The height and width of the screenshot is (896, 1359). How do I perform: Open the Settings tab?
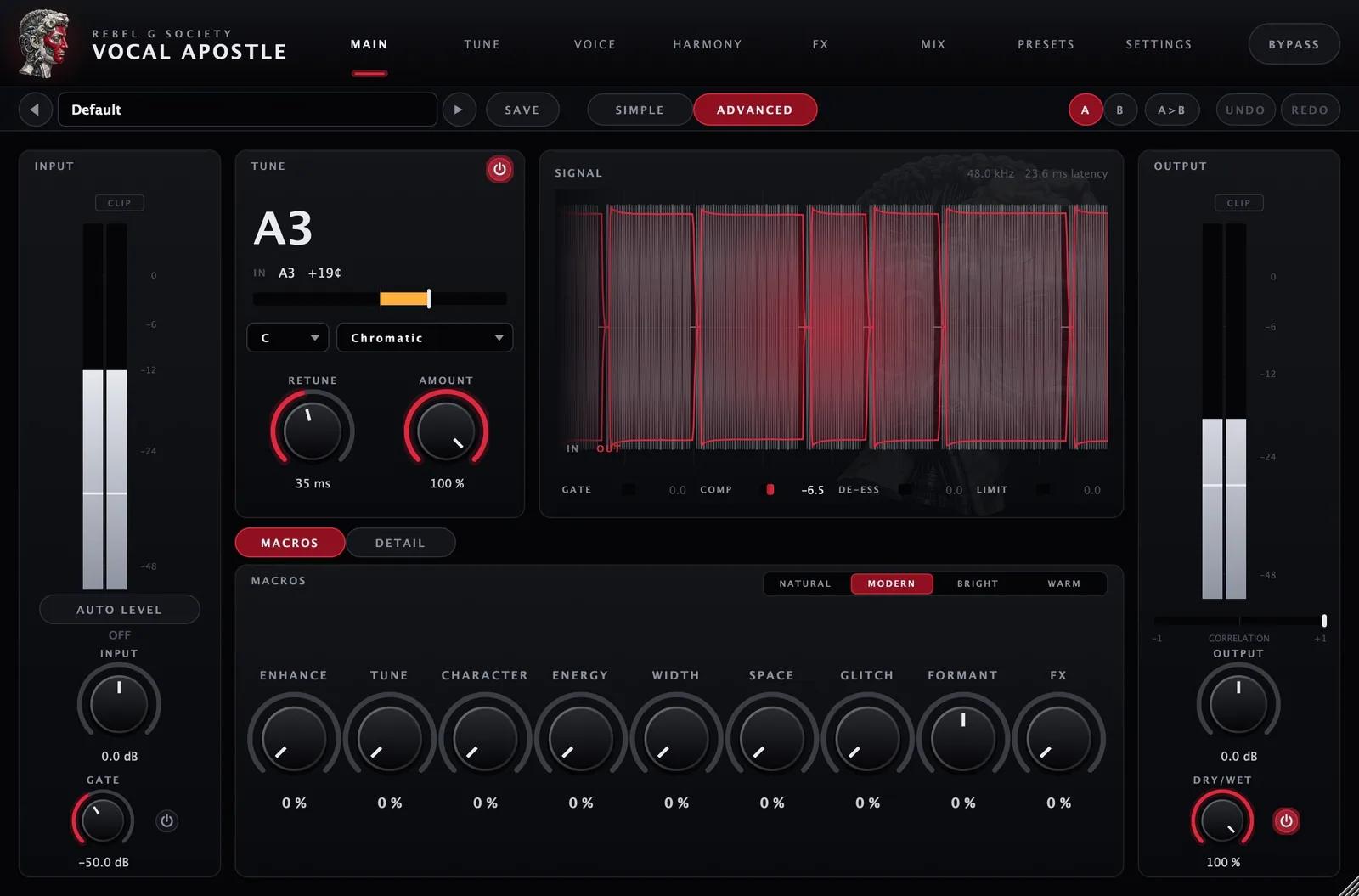1159,44
